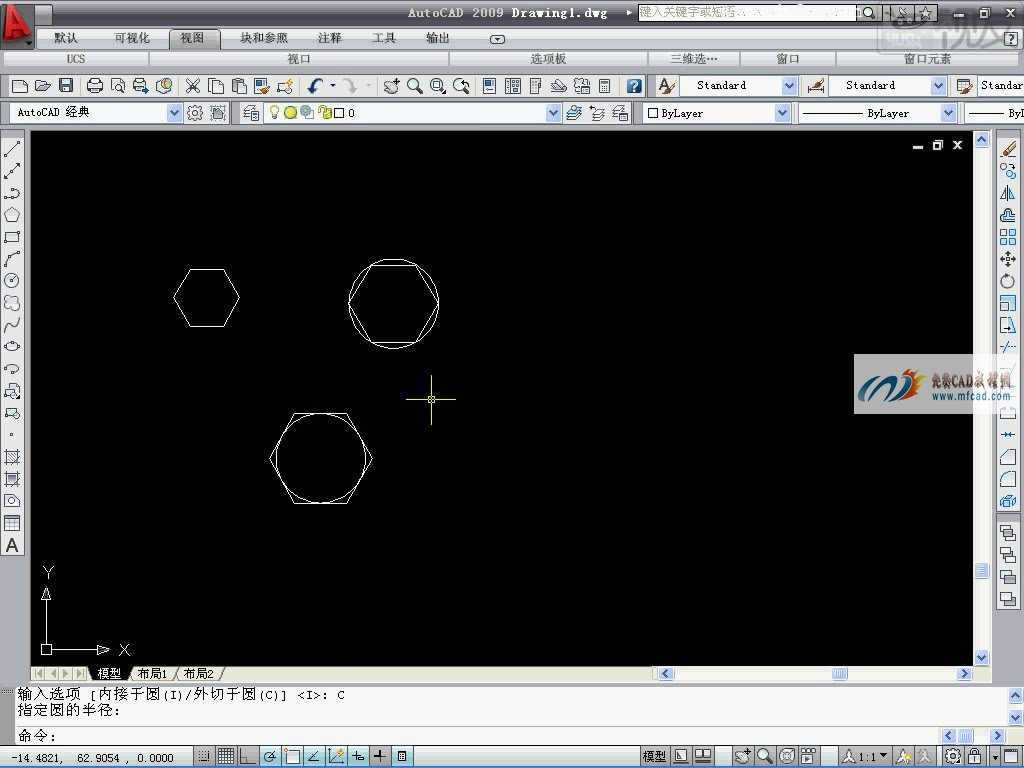Choose the Rotate modify tool
The image size is (1024, 768).
tap(1008, 281)
